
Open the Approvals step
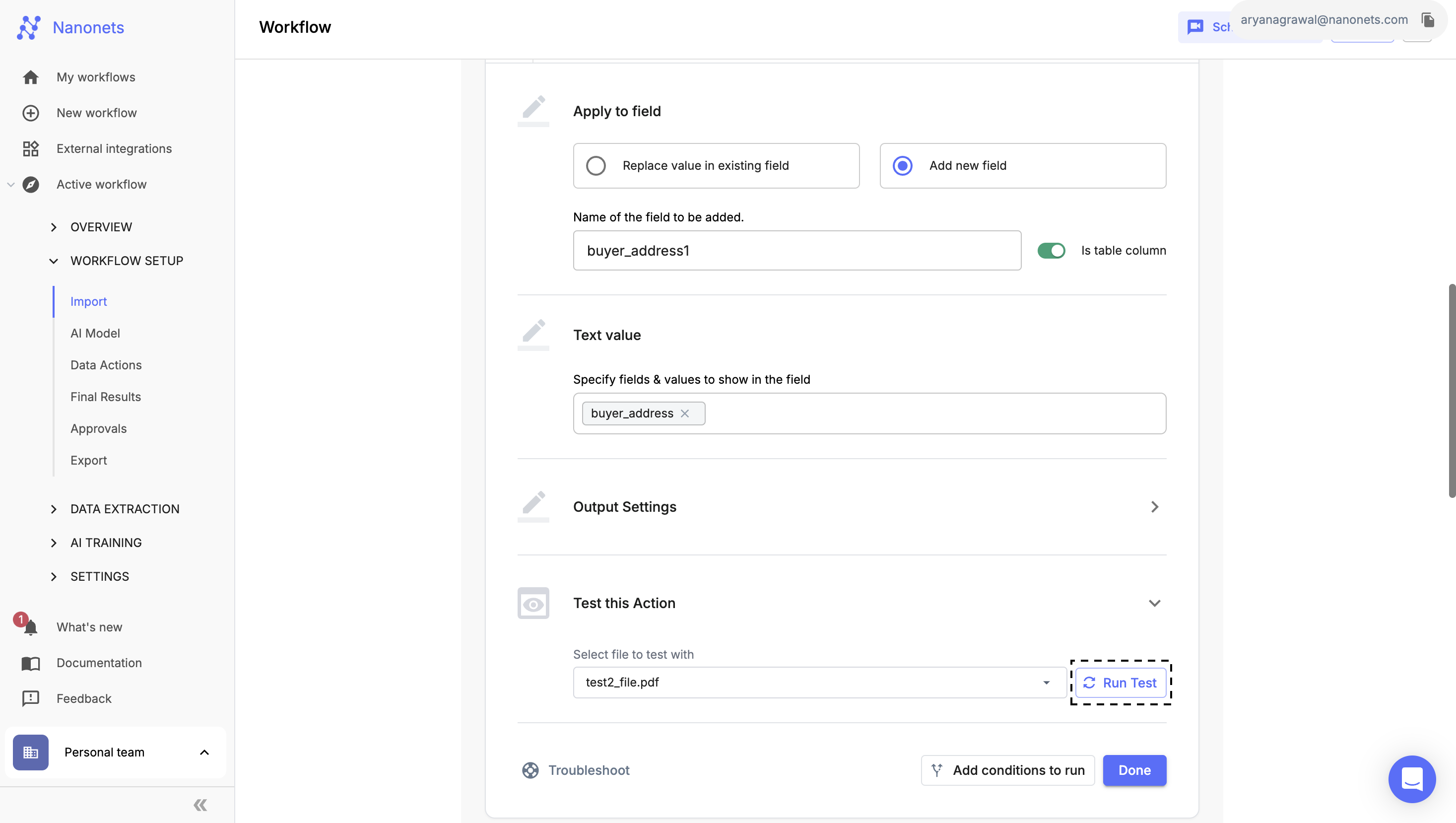[x=98, y=428]
